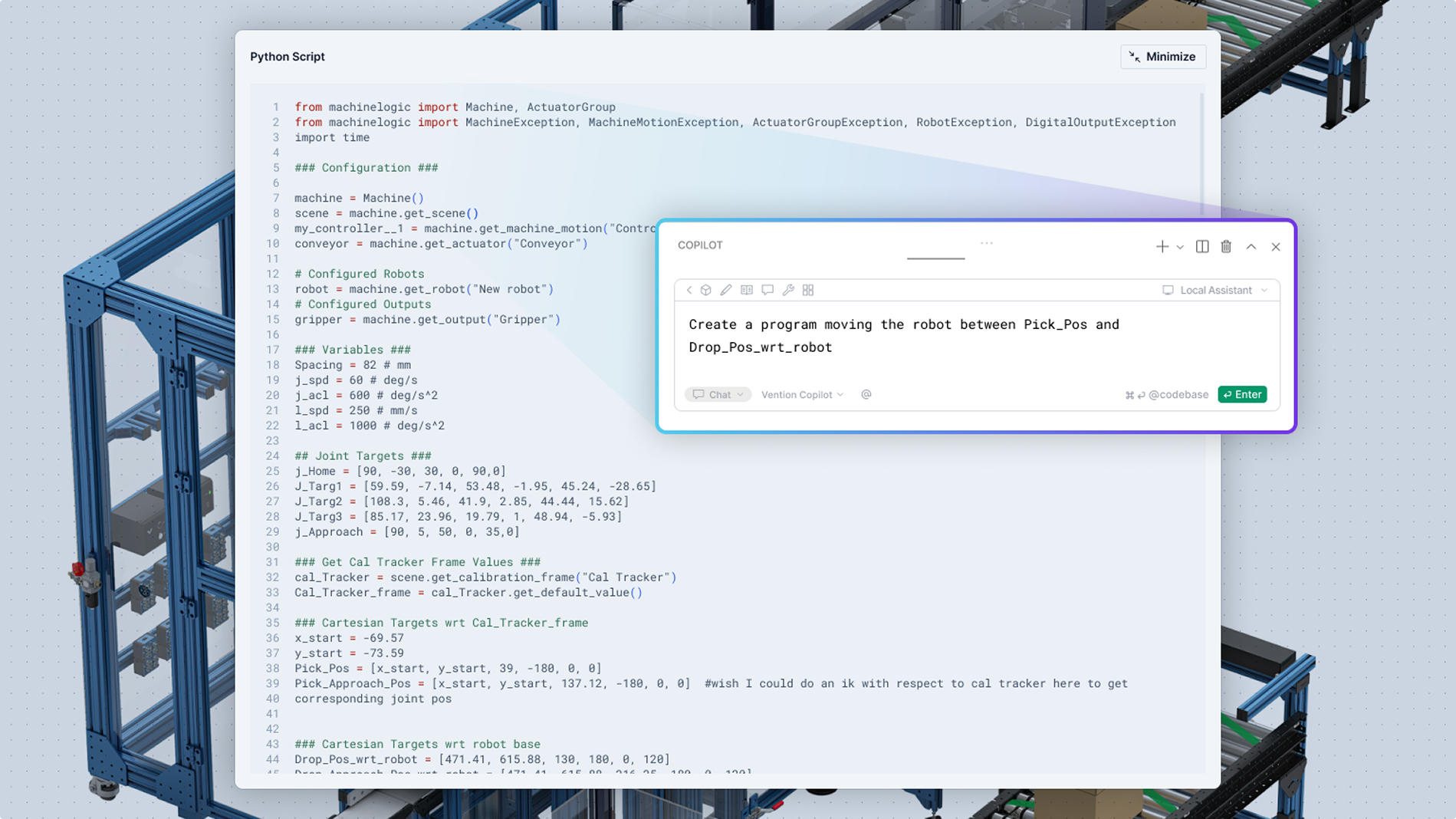Select the 3D cube icon in Copilot toolbar

[x=705, y=290]
